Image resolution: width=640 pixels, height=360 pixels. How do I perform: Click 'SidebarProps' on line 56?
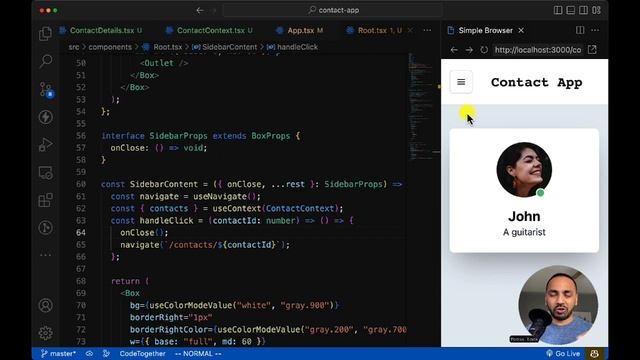pyautogui.click(x=178, y=136)
